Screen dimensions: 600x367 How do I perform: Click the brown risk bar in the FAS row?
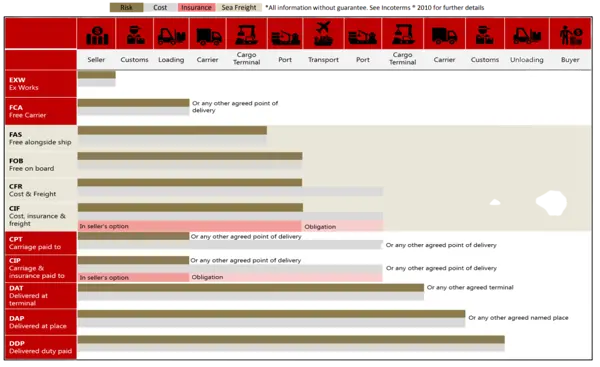coord(172,130)
